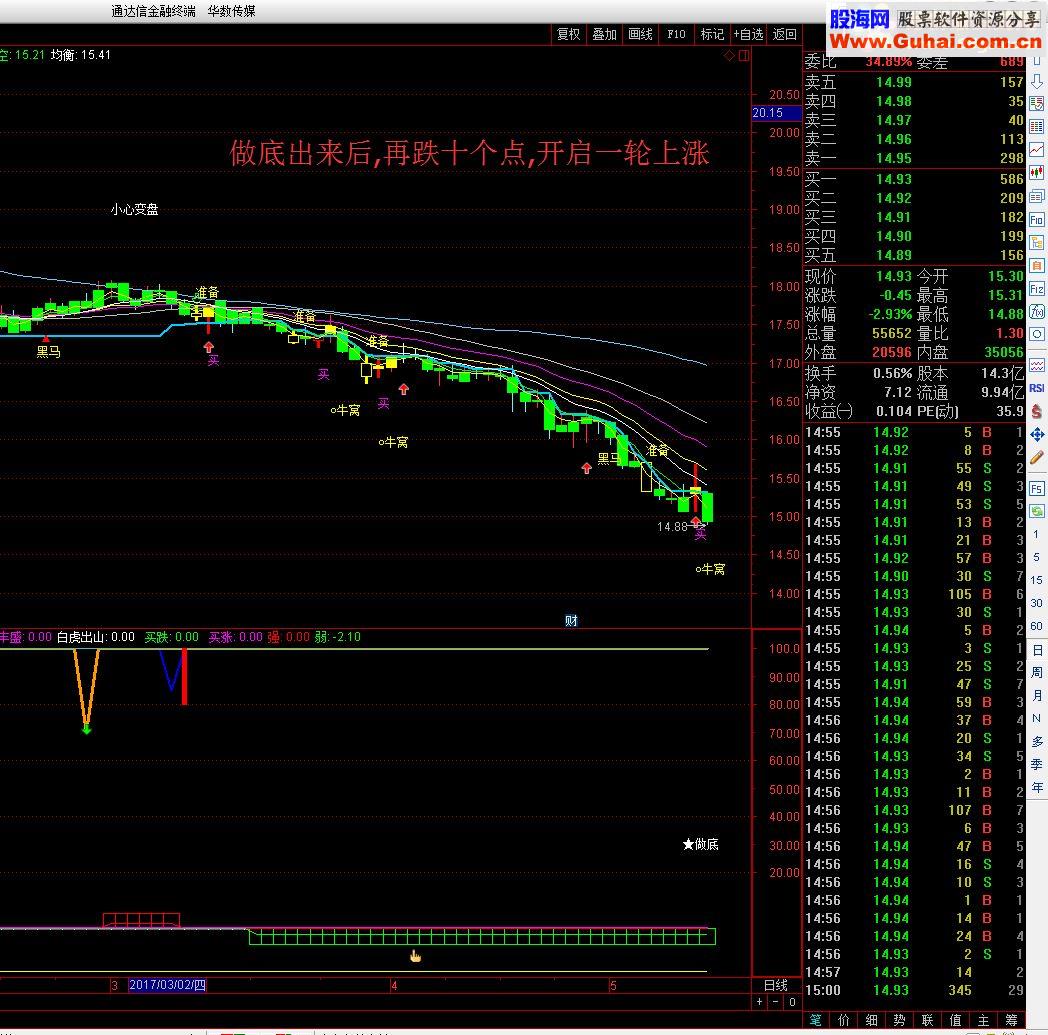Select the wave indicator sidebar icon
The image size is (1048, 1035).
(x=1037, y=365)
